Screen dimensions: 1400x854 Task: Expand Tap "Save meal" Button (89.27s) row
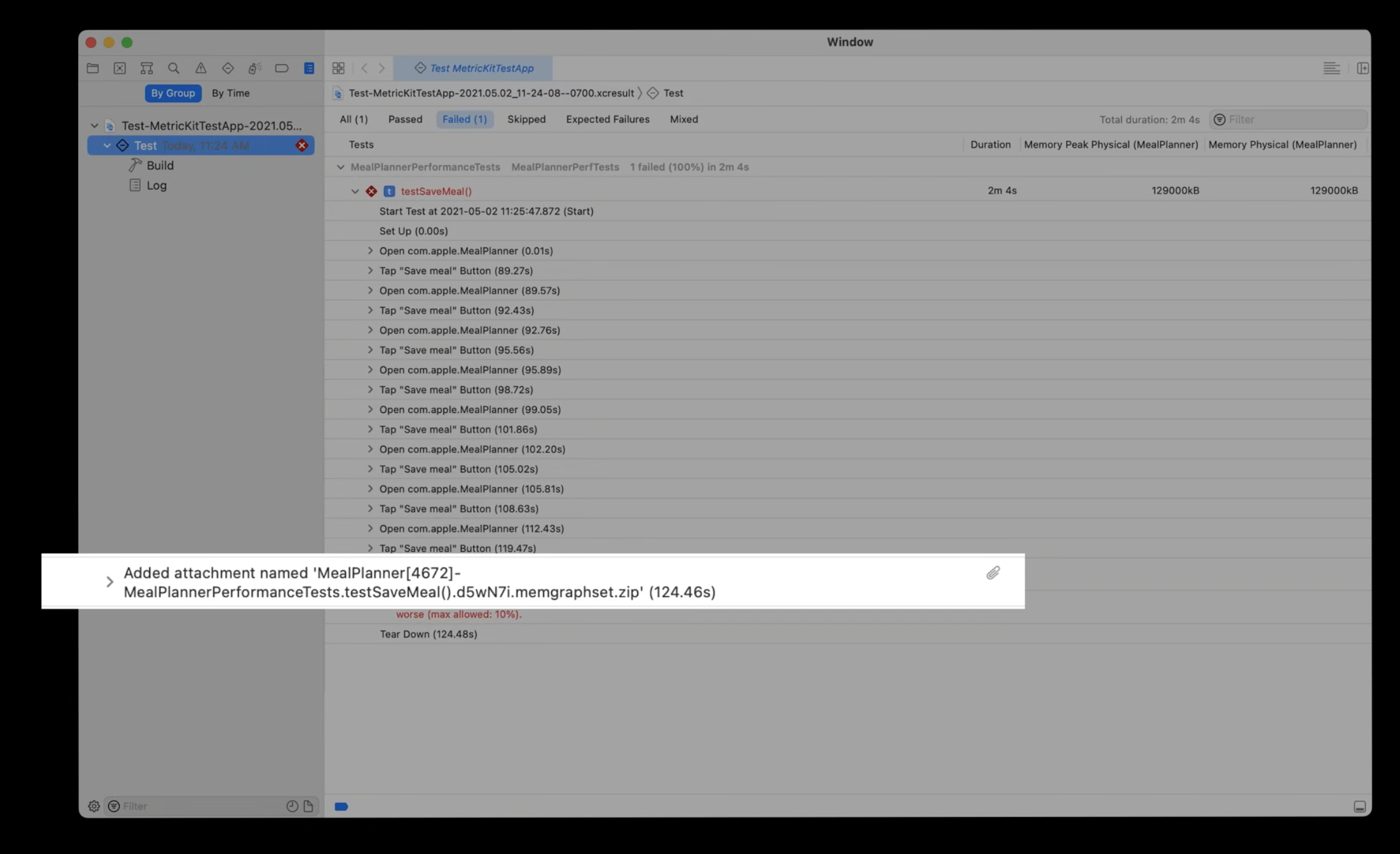(x=370, y=270)
